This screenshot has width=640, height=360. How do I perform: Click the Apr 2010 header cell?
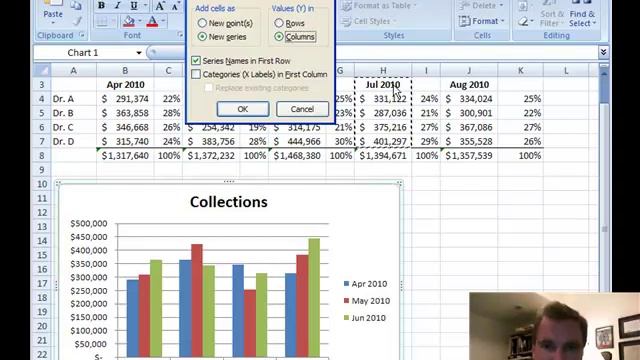(125, 85)
